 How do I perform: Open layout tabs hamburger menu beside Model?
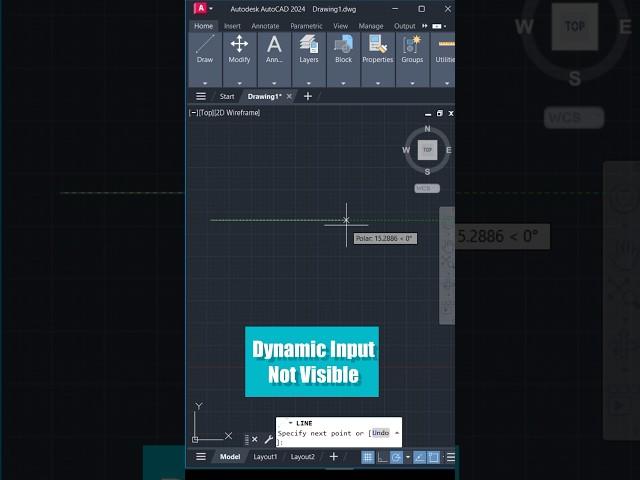pos(200,456)
